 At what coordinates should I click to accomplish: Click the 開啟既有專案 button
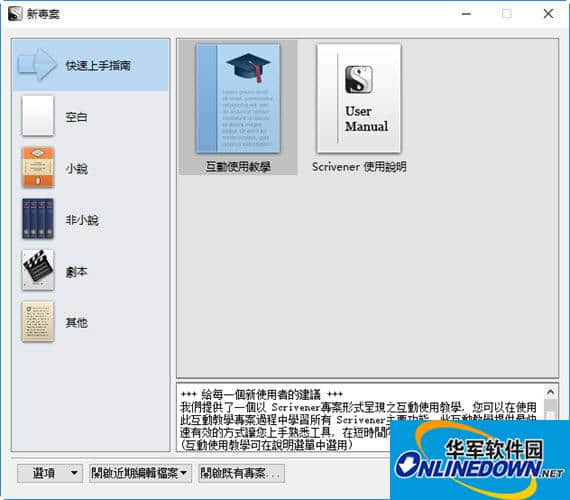[241, 473]
